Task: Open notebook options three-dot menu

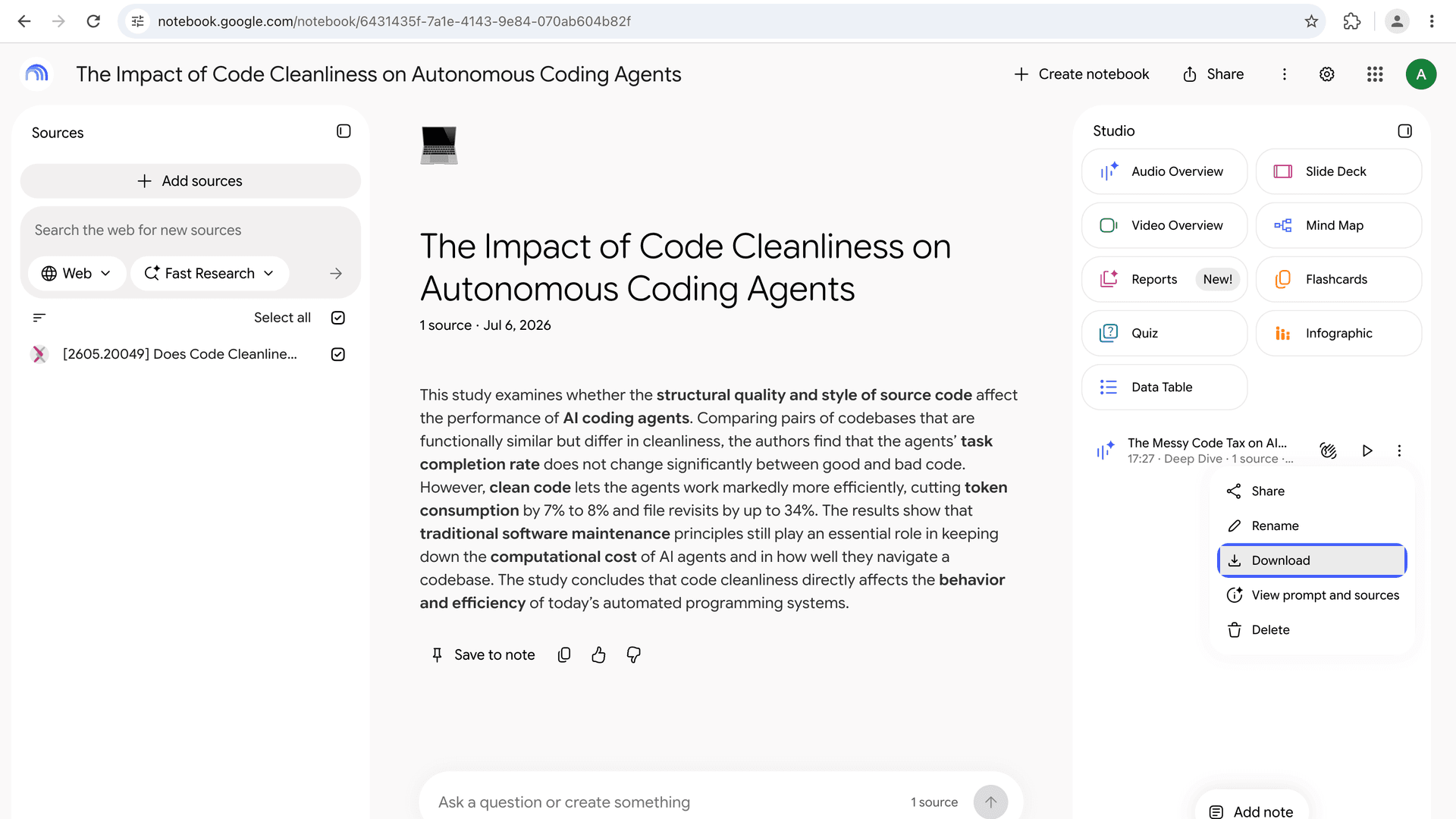Action: click(x=1284, y=74)
